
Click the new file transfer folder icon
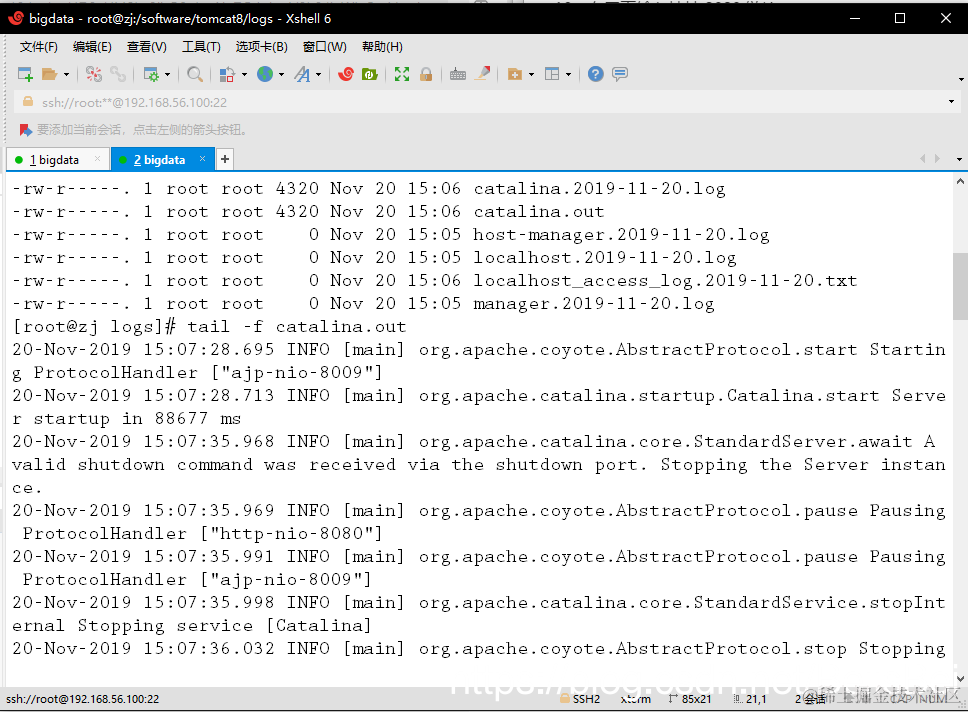click(x=515, y=74)
